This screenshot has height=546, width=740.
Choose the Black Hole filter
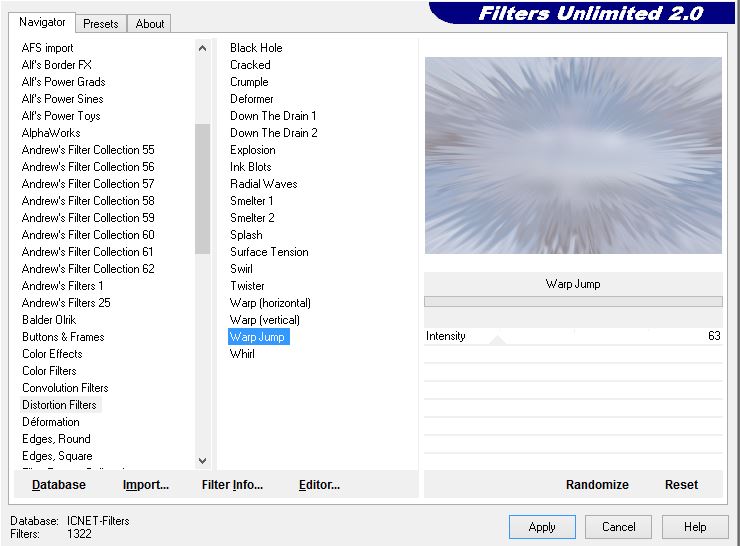[256, 48]
